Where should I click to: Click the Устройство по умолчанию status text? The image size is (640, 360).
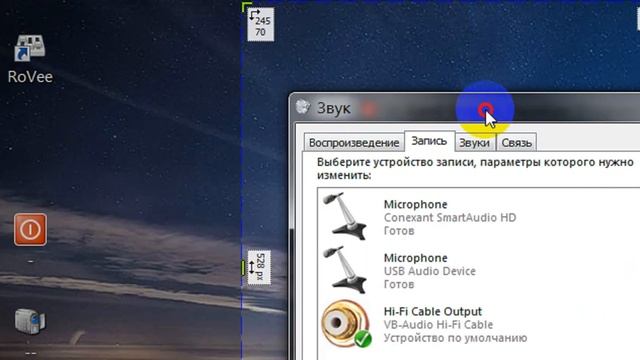[x=456, y=338]
